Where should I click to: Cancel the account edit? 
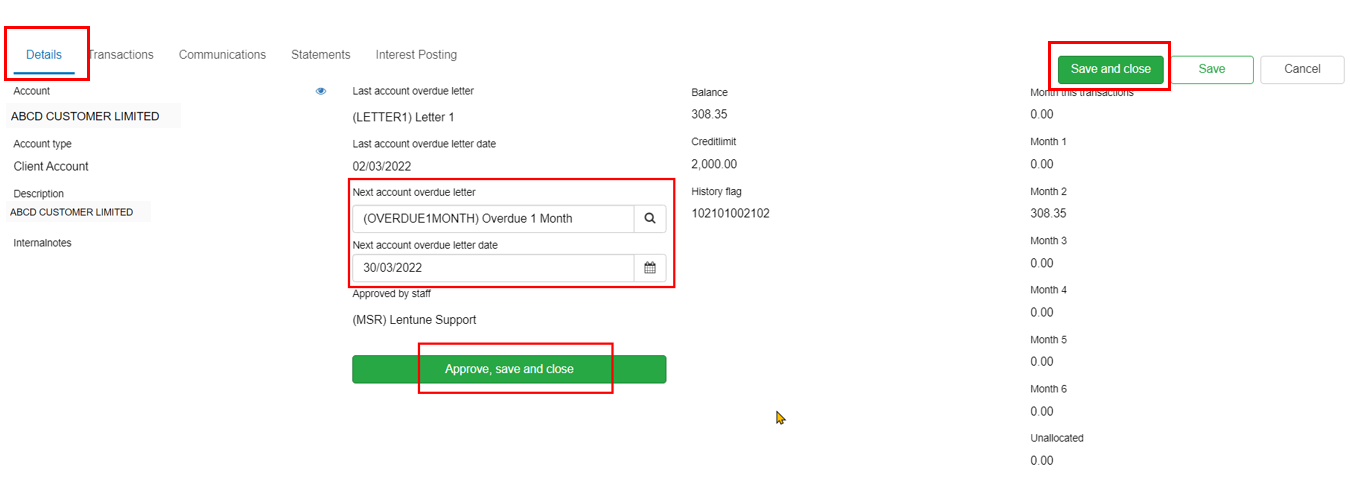tap(1302, 69)
